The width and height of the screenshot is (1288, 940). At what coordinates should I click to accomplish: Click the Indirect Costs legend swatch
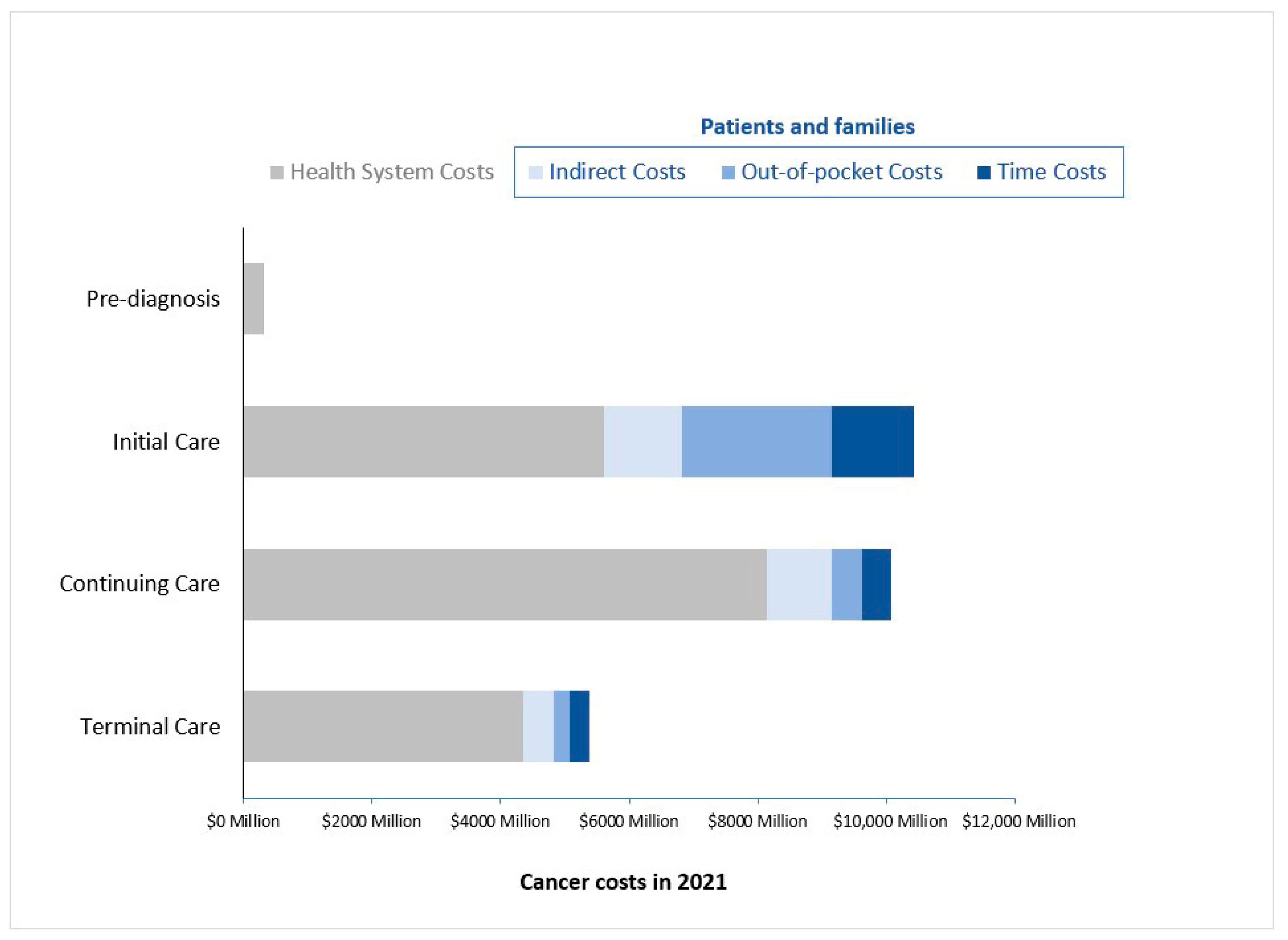pos(535,172)
